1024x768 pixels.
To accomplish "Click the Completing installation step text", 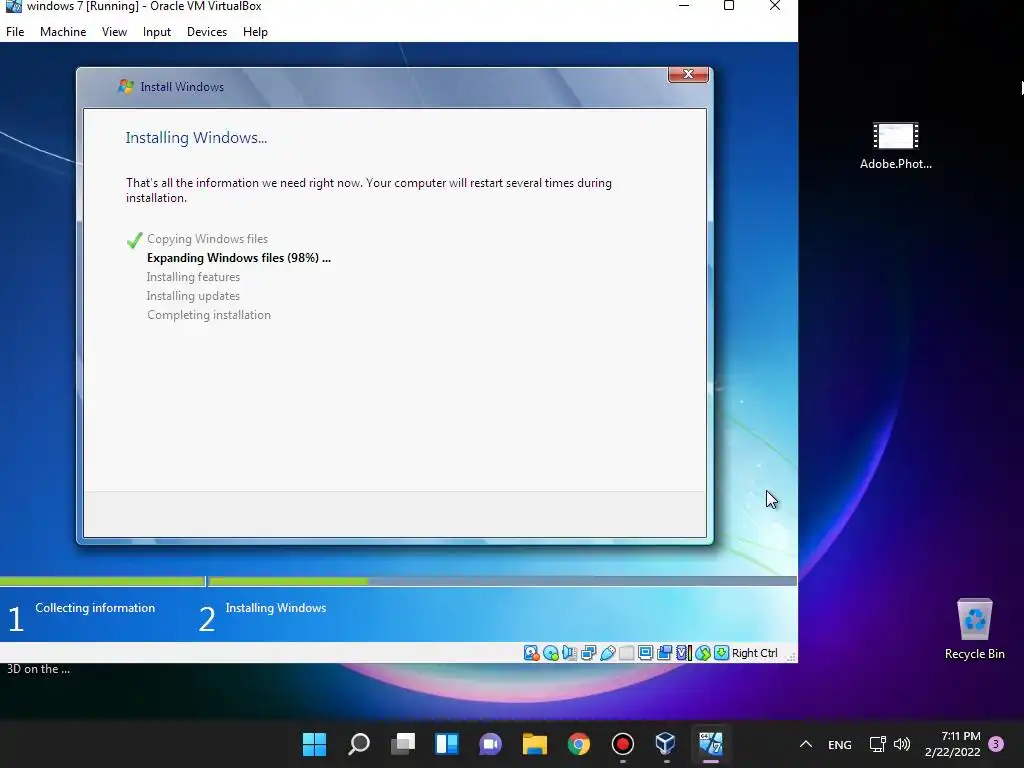I will click(208, 315).
